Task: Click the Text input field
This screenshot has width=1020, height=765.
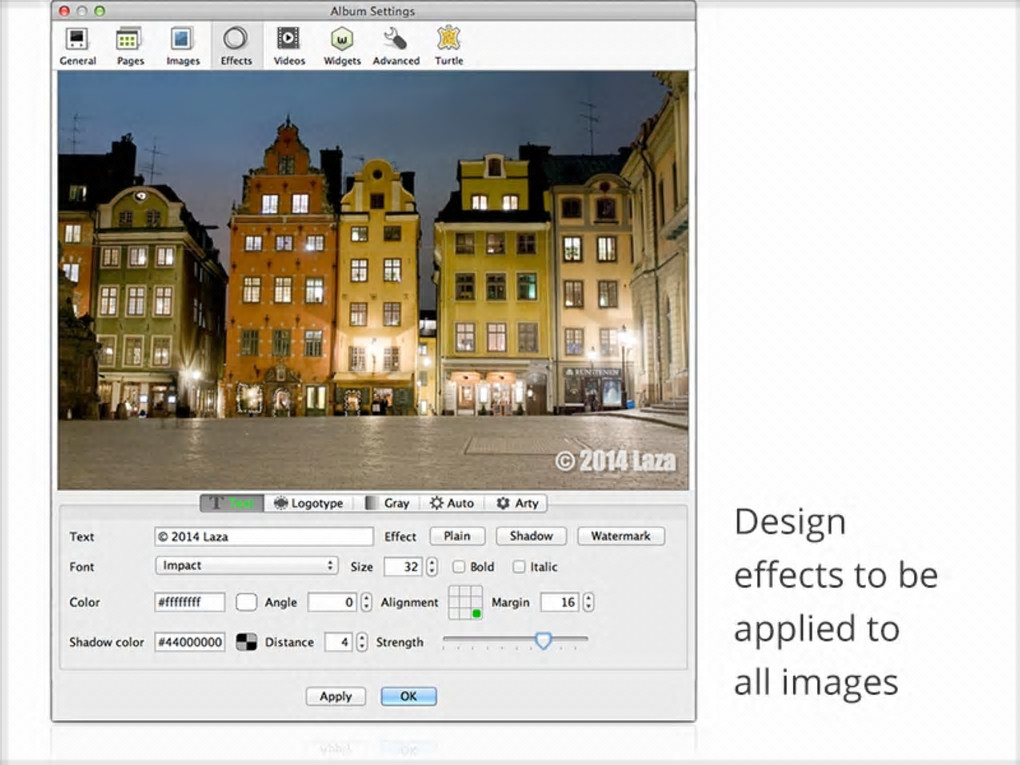Action: coord(264,537)
